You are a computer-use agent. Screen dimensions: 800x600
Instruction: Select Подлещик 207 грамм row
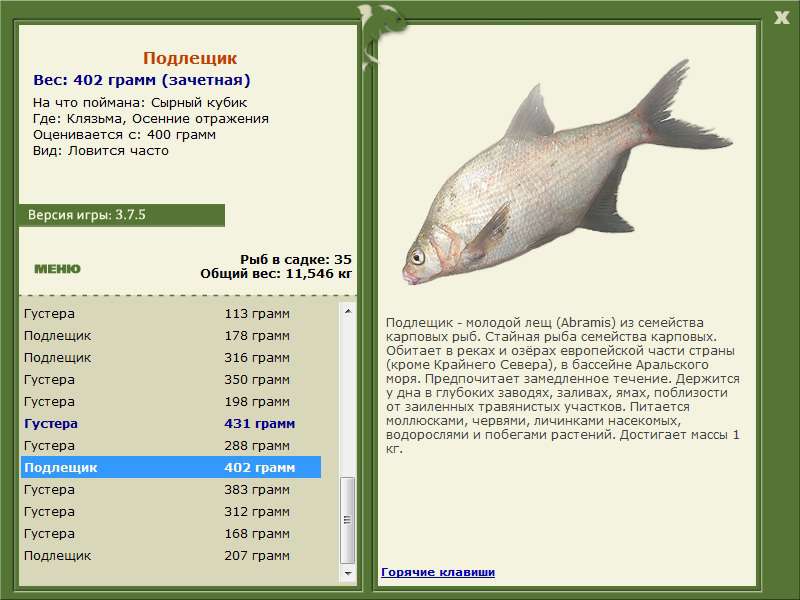[x=171, y=555]
